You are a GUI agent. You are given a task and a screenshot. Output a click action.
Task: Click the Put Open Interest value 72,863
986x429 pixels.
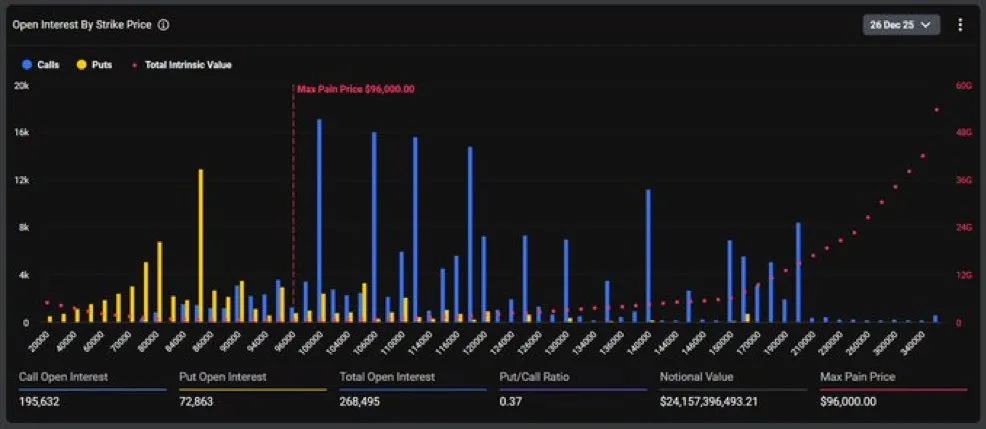pyautogui.click(x=196, y=401)
